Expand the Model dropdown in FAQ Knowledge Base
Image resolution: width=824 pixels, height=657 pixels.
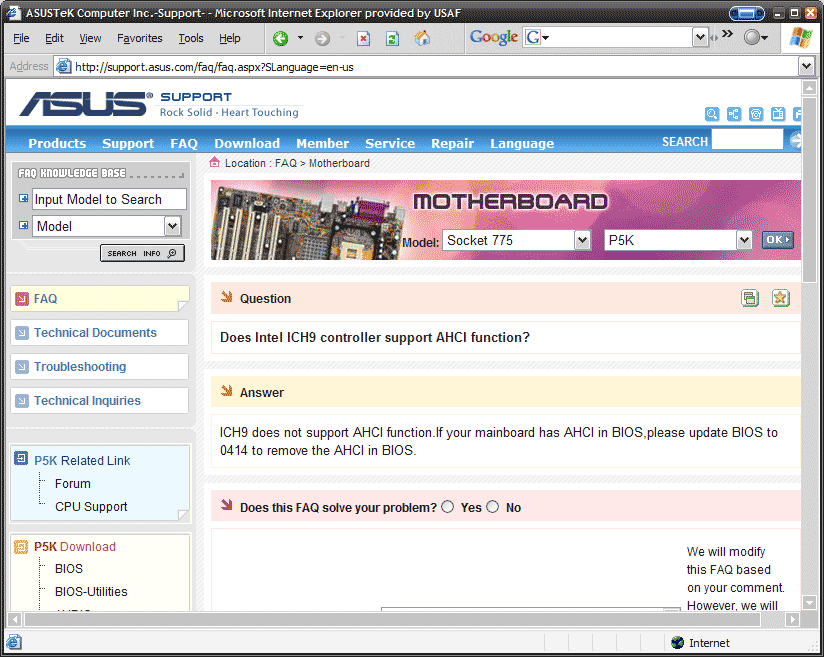pos(172,227)
